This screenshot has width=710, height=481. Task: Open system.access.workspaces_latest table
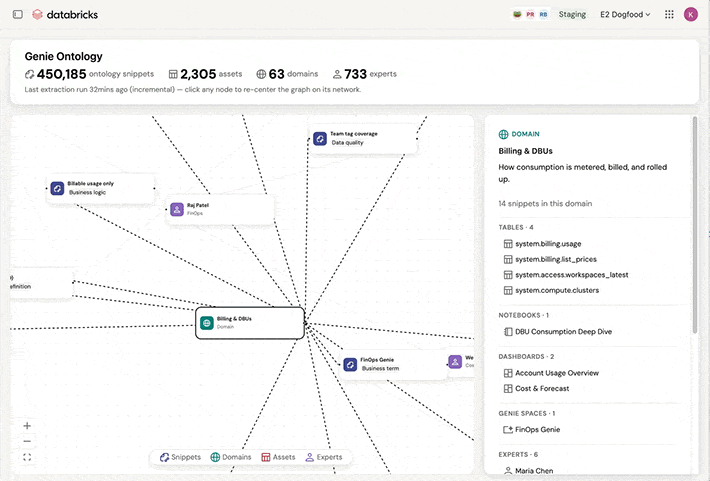click(566, 275)
